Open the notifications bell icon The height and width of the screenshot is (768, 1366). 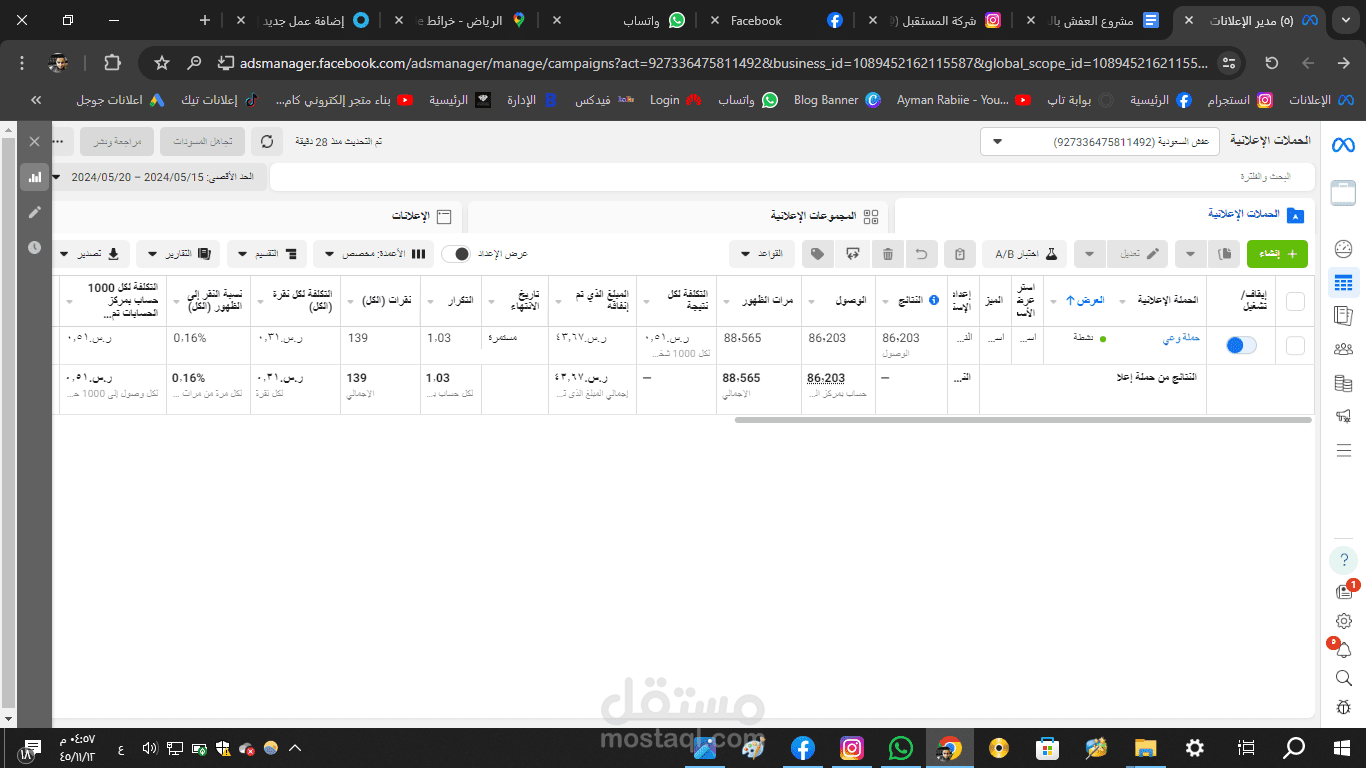coord(1343,650)
